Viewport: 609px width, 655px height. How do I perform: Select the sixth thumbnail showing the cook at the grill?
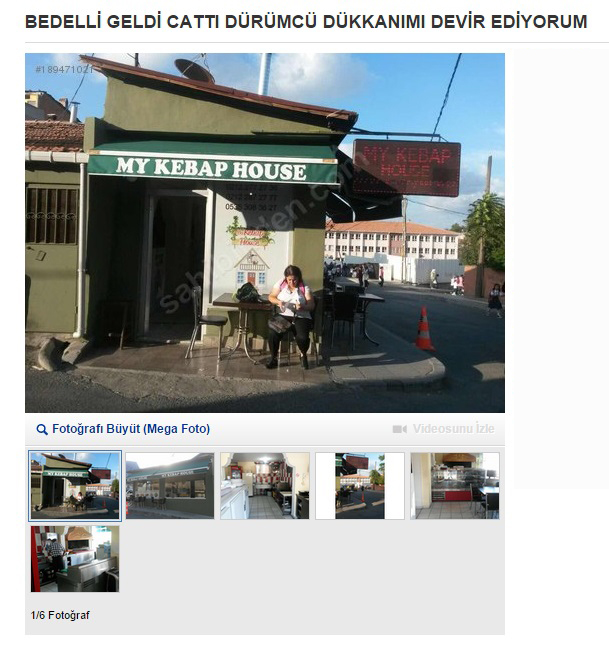point(75,559)
